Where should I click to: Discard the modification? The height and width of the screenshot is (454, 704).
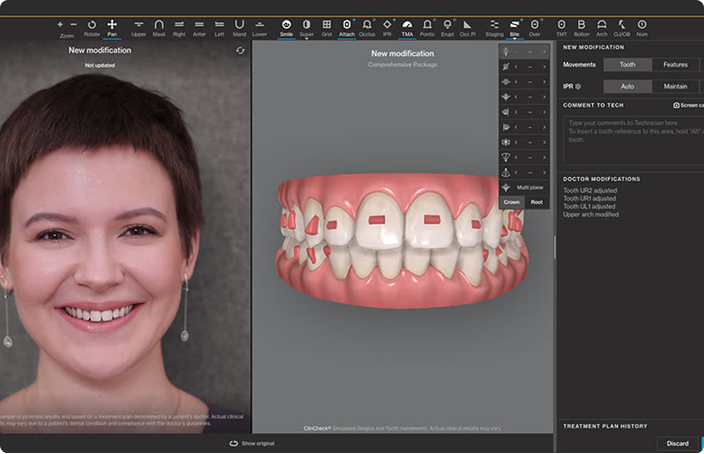point(678,443)
